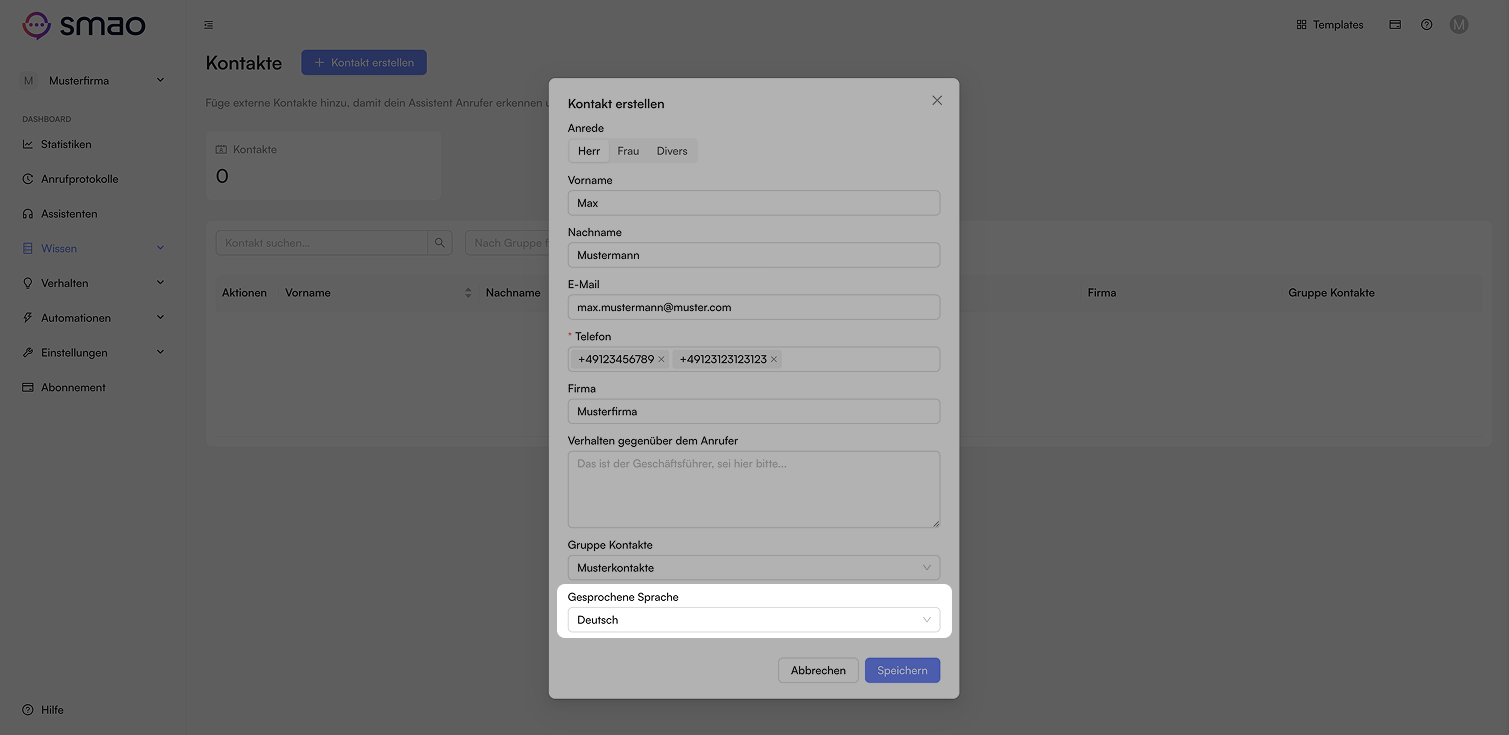The image size is (1509, 735).
Task: Click the Firma column header
Action: [x=1102, y=293]
